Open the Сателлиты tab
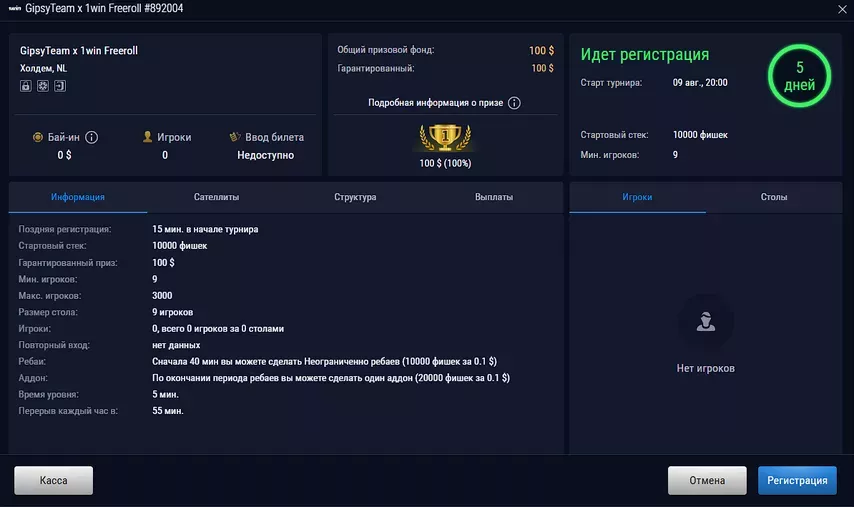 (x=216, y=197)
